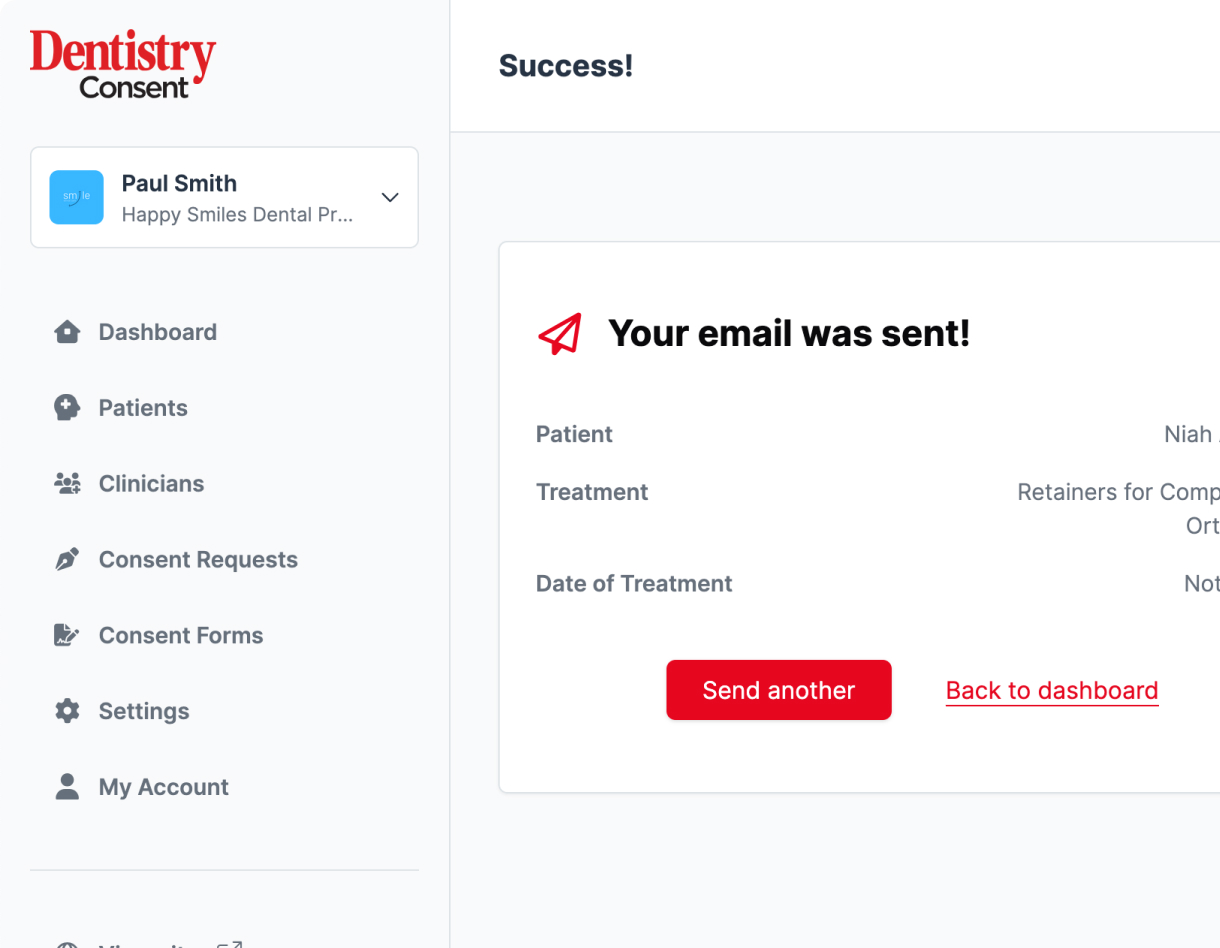Viewport: 1220px width, 948px height.
Task: Select Consent Forms from the sidebar
Action: pyautogui.click(x=181, y=636)
